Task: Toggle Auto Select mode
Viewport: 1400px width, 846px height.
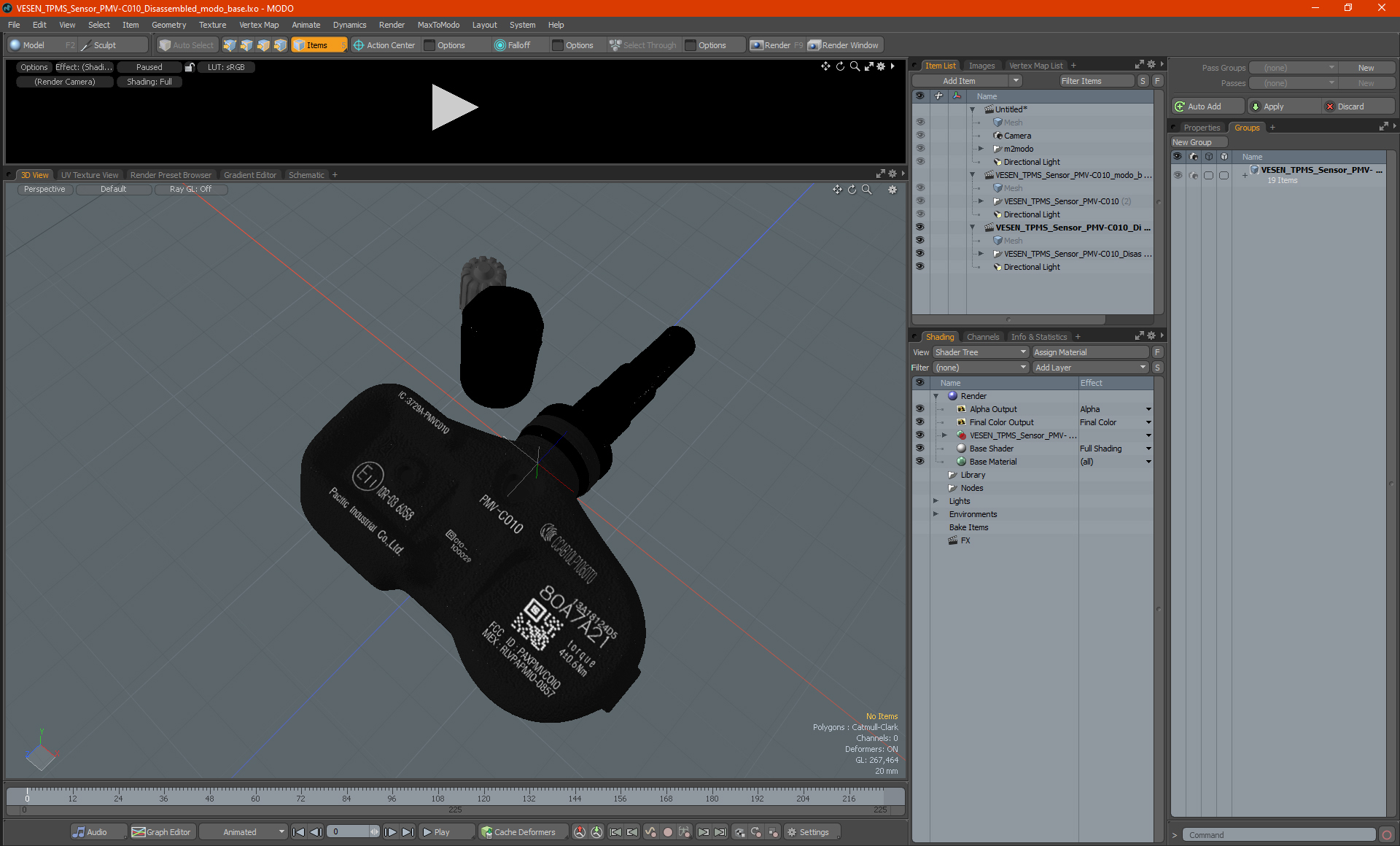Action: point(187,45)
